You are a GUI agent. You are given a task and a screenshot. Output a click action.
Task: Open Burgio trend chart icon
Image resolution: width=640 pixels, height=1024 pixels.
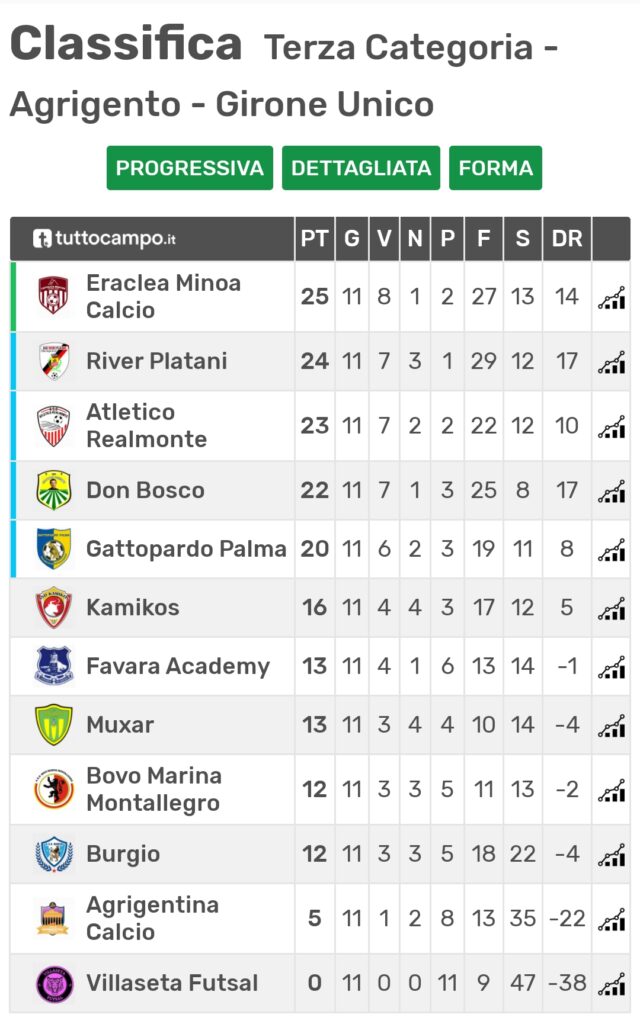point(611,855)
